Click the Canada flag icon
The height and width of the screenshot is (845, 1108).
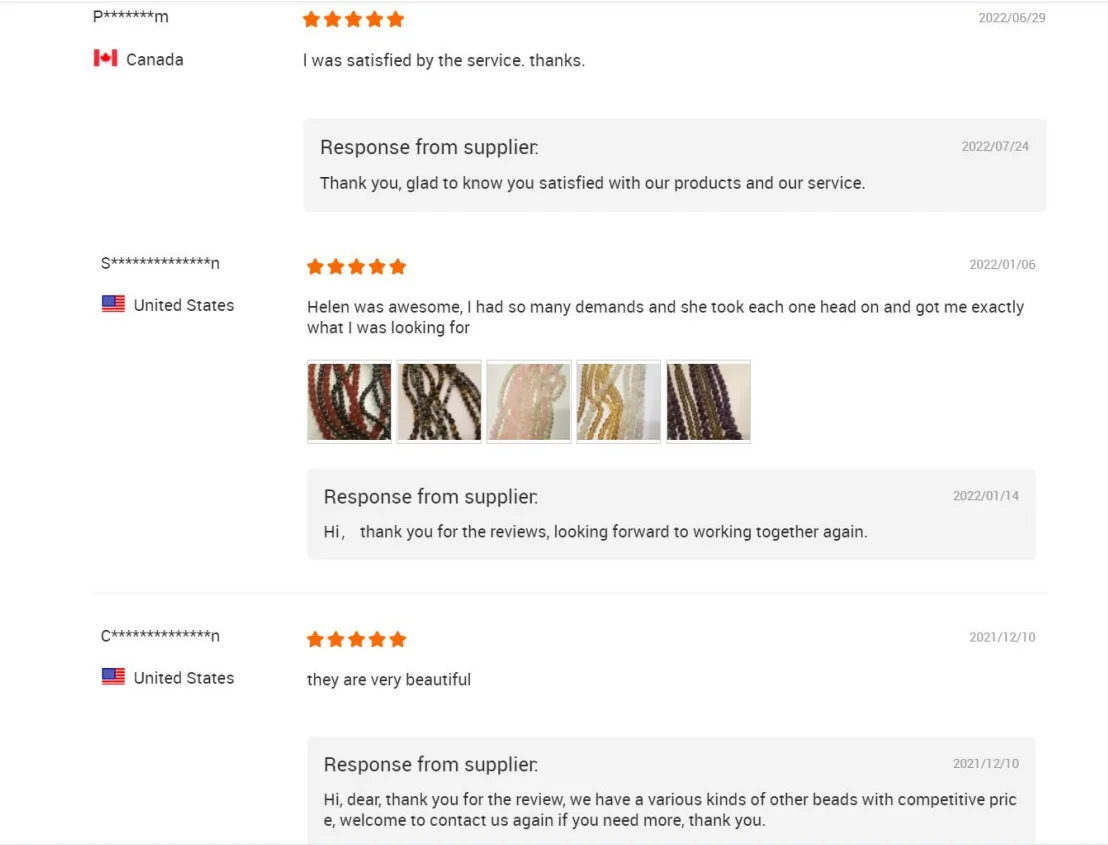[x=105, y=58]
